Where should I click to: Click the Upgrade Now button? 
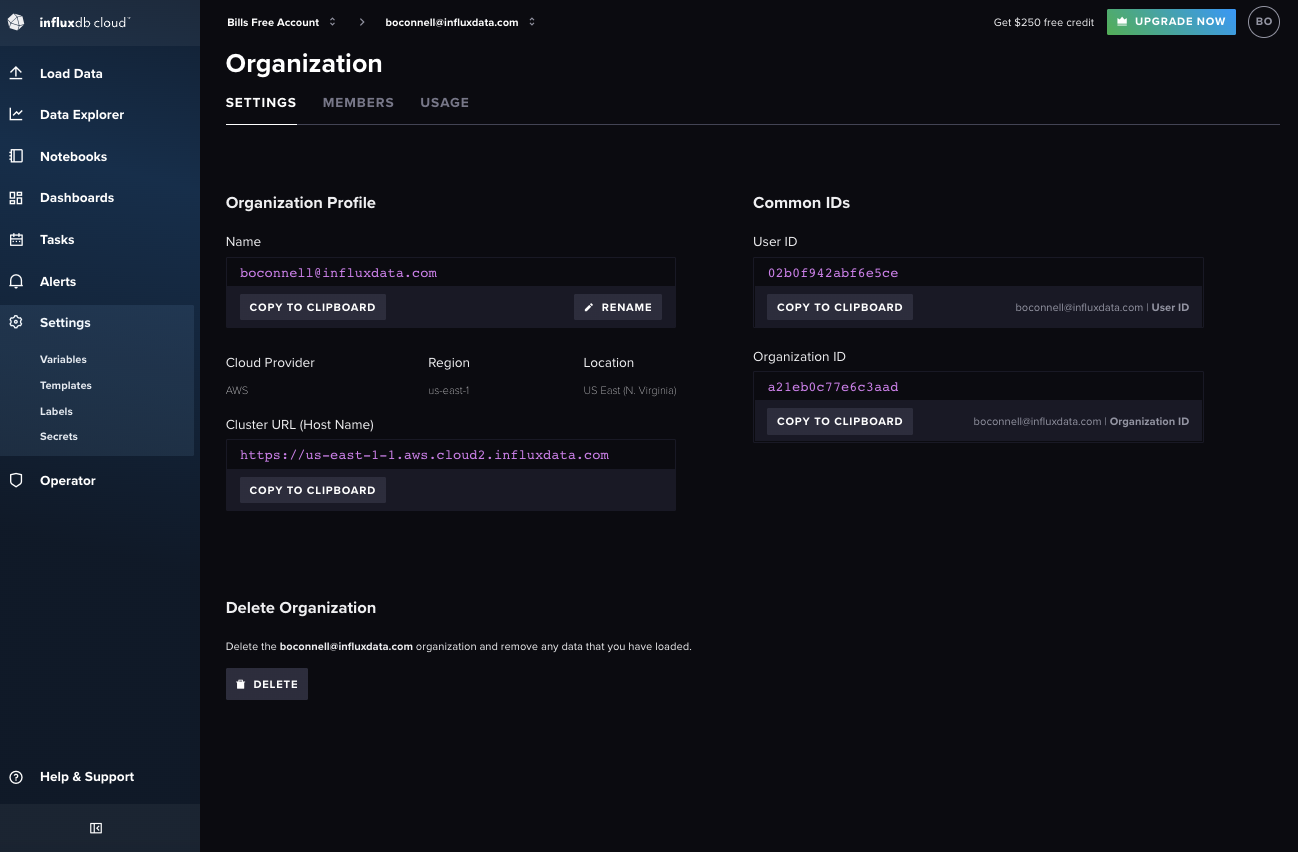[x=1171, y=20]
